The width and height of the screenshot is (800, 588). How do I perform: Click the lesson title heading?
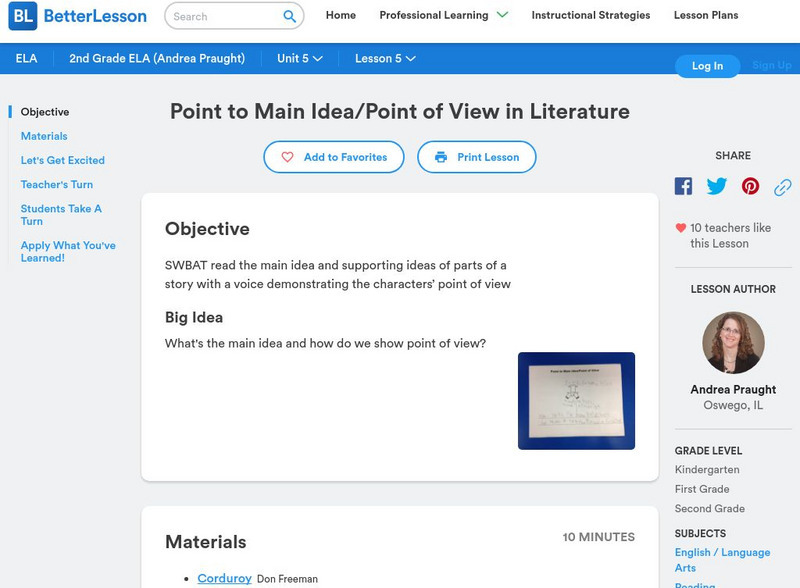click(x=400, y=111)
